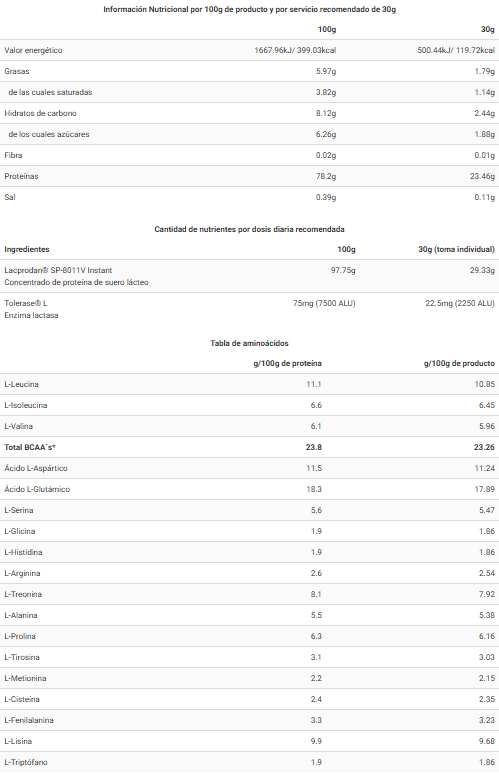Click the Ingredientes column header

pyautogui.click(x=27, y=249)
